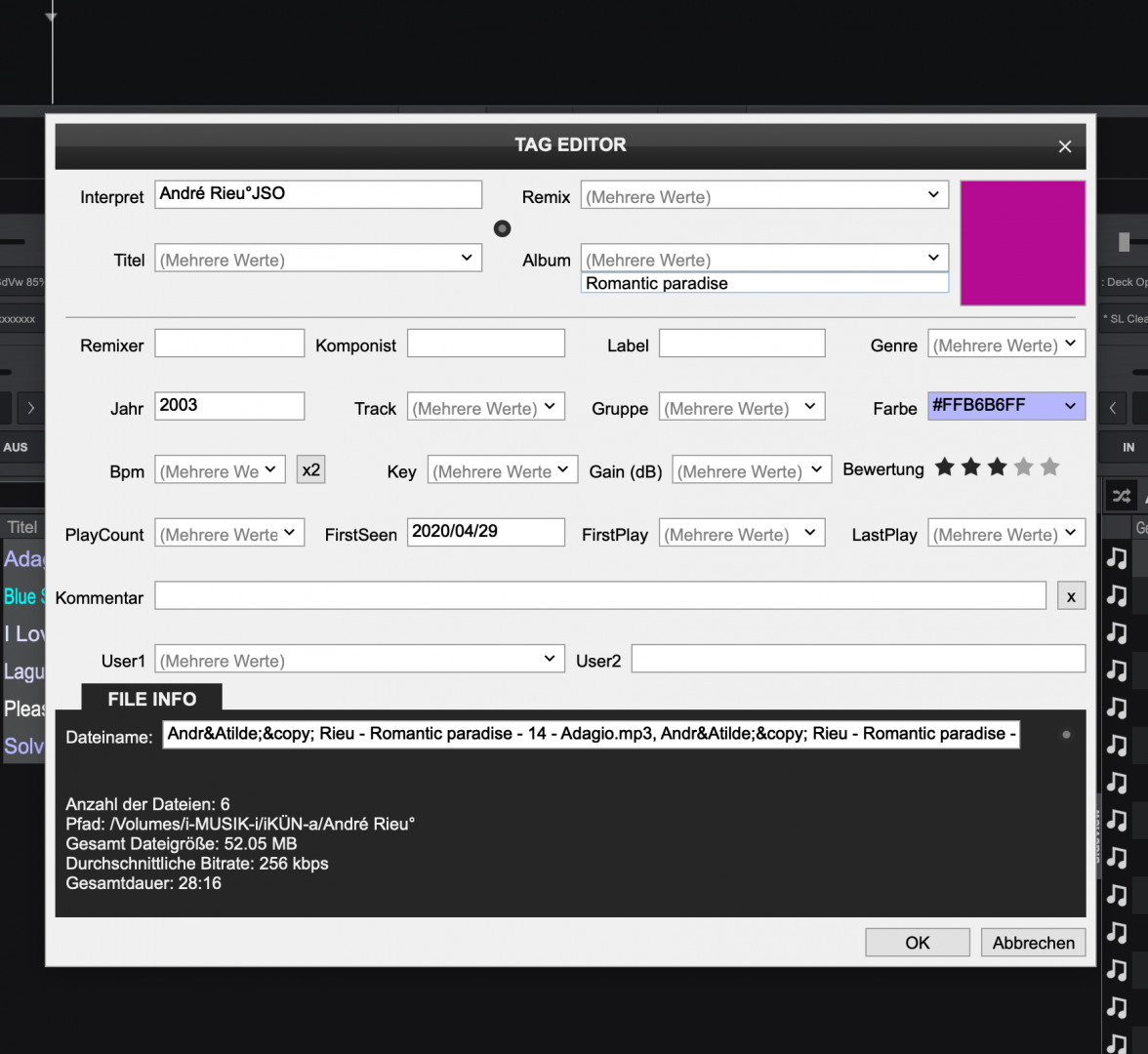Click the Jahr field showing 2003
Screen dimensions: 1148x1054
(229, 406)
